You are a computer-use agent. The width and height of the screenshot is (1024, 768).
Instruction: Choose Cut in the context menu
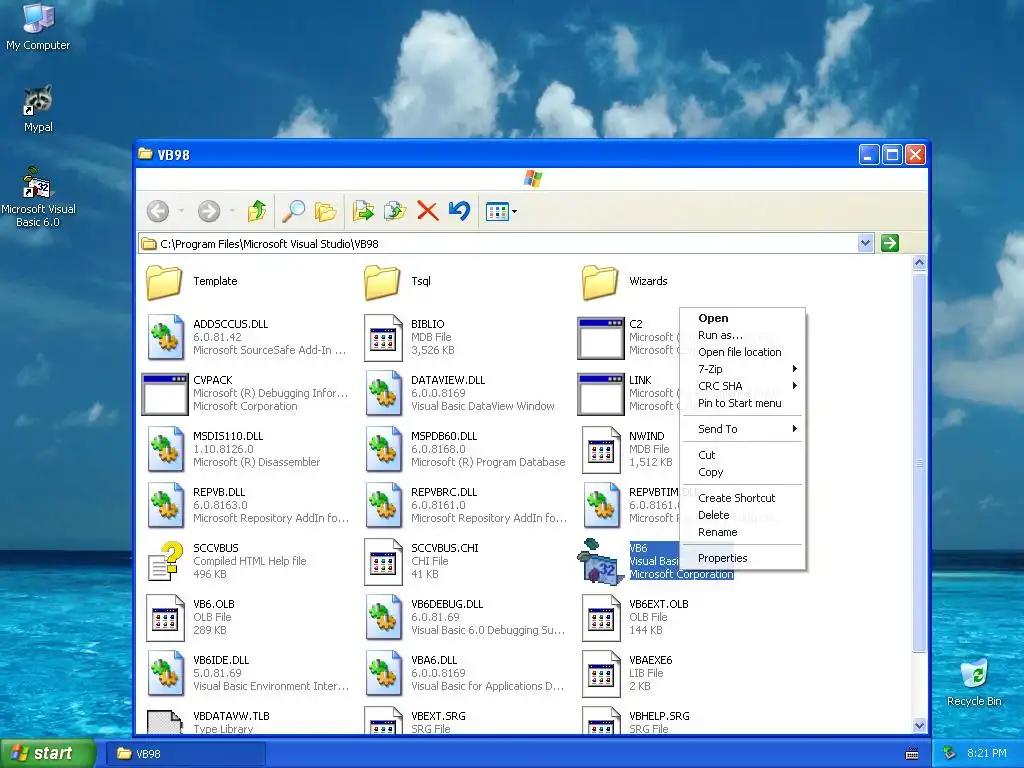[x=743, y=455]
